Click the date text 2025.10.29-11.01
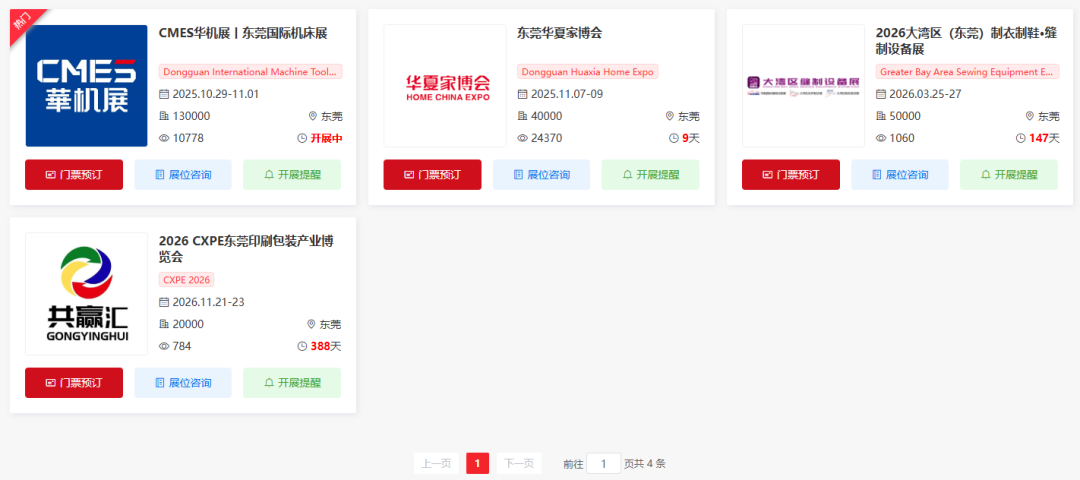Image resolution: width=1080 pixels, height=480 pixels. click(216, 94)
